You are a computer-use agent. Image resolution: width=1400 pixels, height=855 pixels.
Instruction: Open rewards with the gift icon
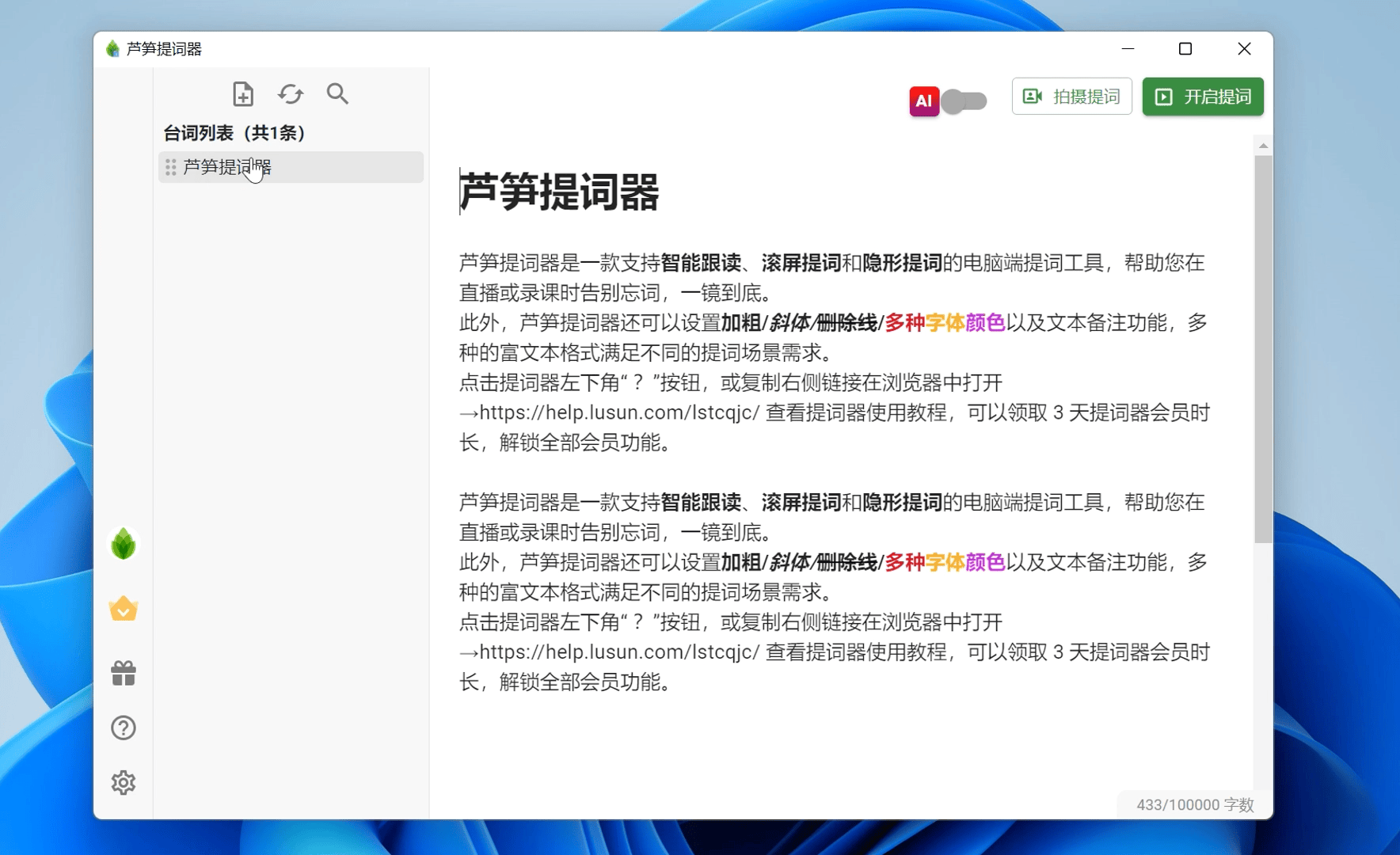(x=123, y=672)
